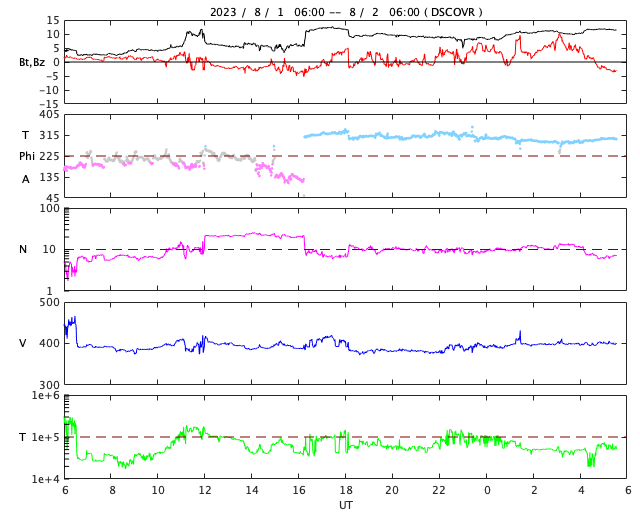The width and height of the screenshot is (640, 512).
Task: Click the '135' tick on Phi panel
Action: point(49,177)
